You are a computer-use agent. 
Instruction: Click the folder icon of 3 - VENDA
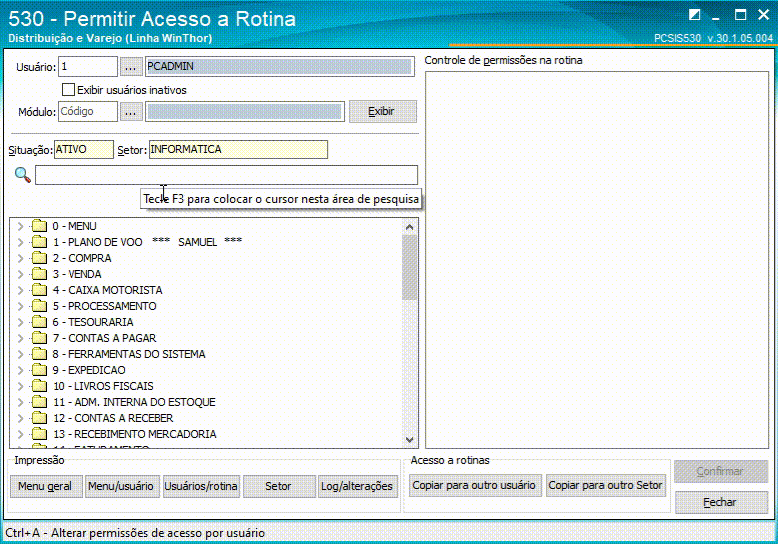click(39, 274)
